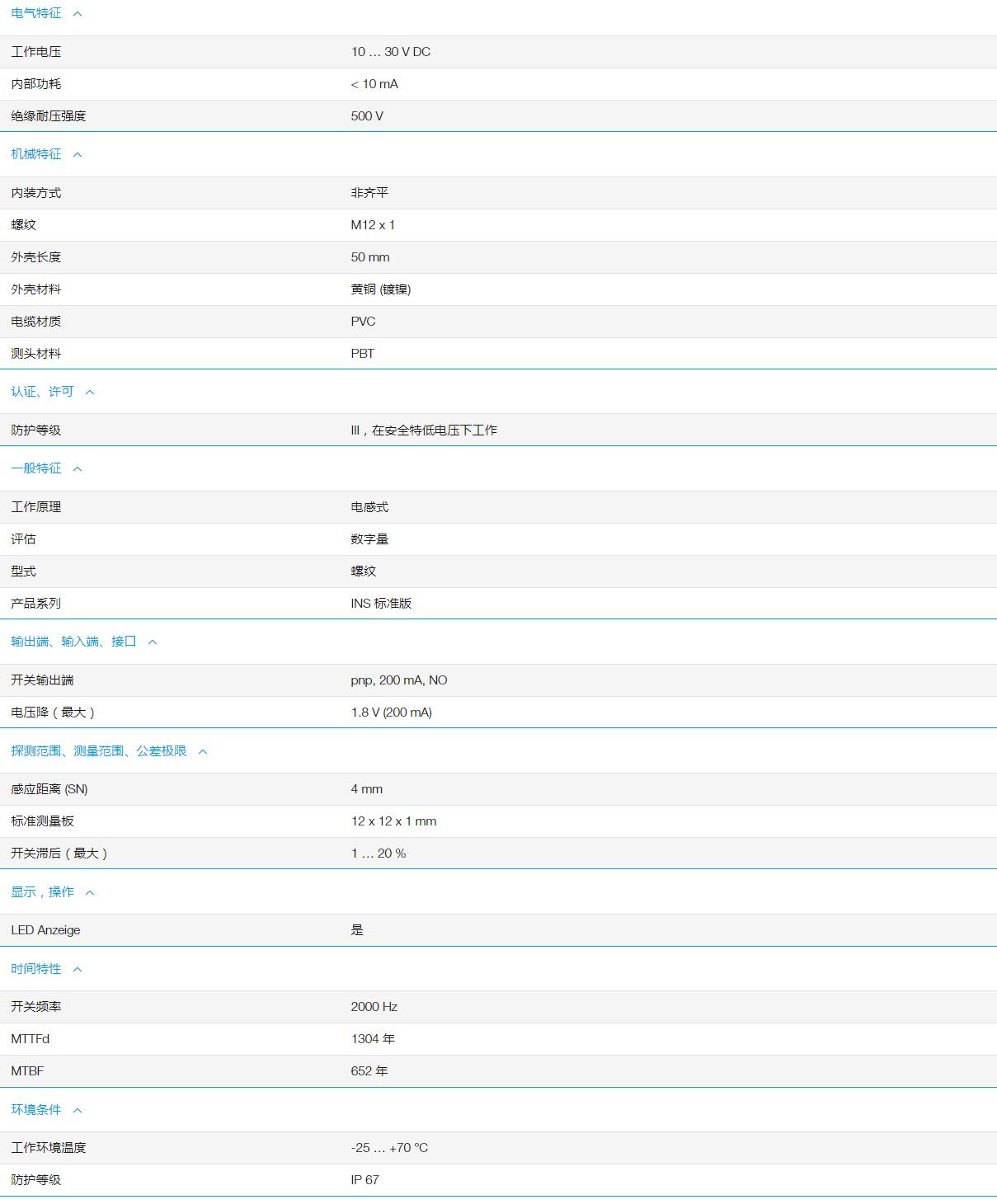Click the 机械特征 heading label
Image resolution: width=997 pixels, height=1204 pixels.
tap(36, 154)
